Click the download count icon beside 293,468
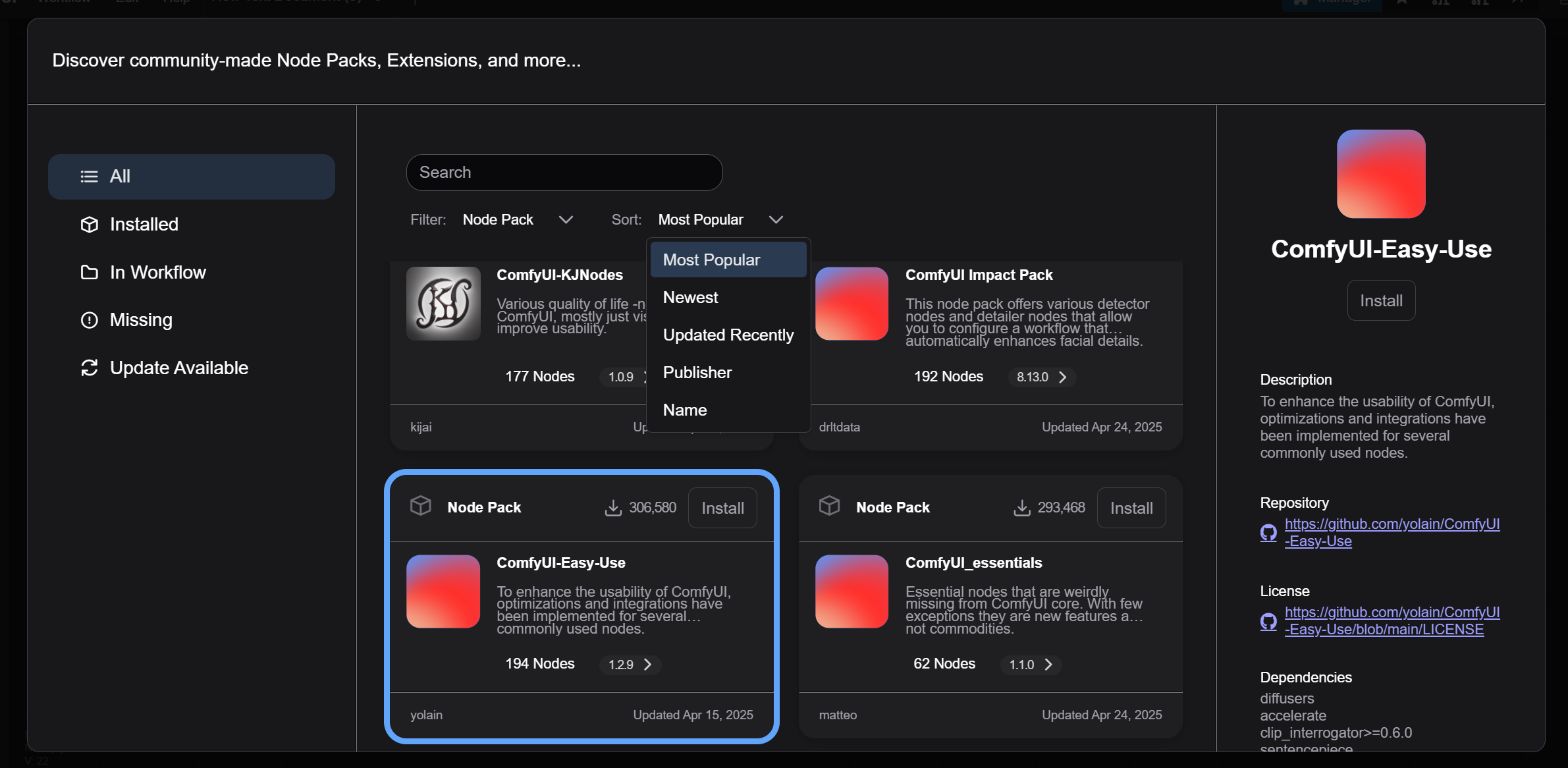The width and height of the screenshot is (1568, 768). pos(1022,508)
